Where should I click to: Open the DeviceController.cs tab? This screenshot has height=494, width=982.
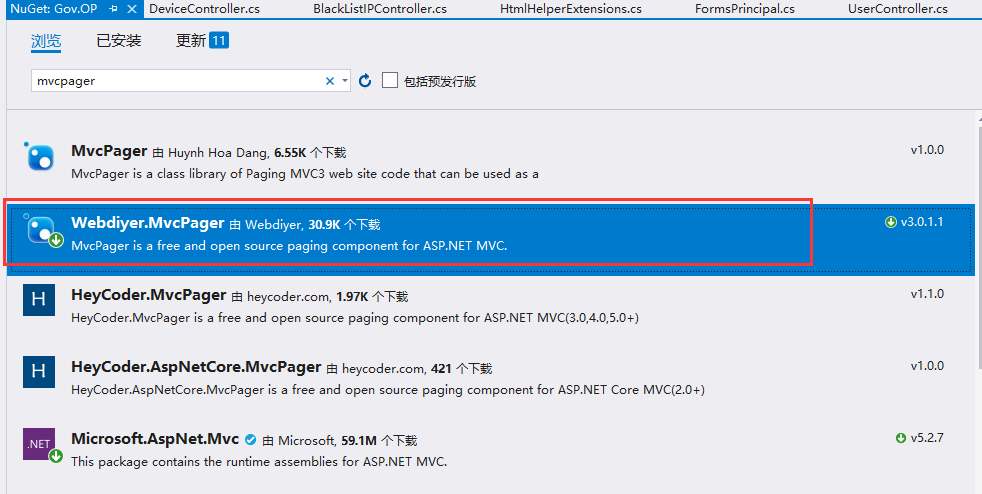204,9
